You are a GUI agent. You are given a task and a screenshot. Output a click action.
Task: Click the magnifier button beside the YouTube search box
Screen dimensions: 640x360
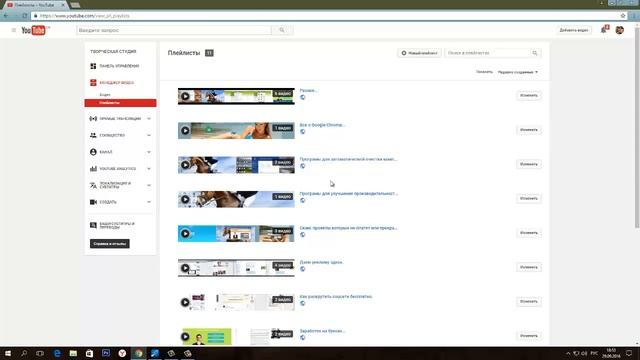(x=282, y=30)
